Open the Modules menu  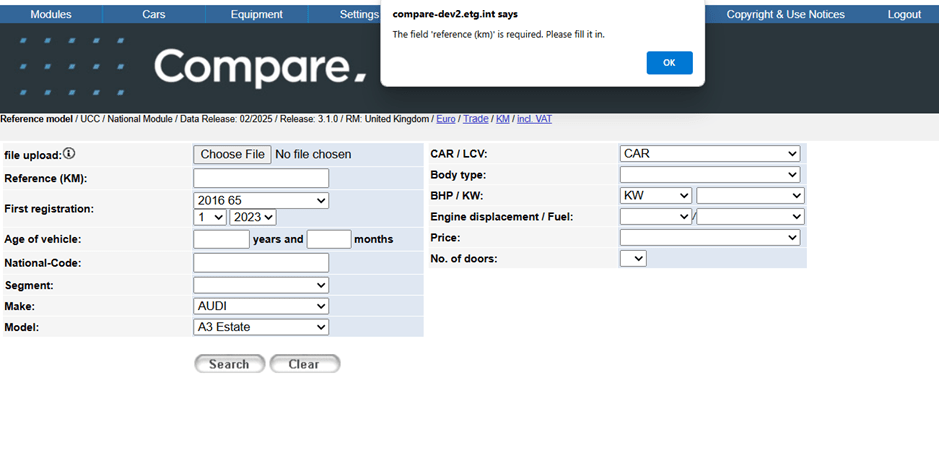[51, 14]
